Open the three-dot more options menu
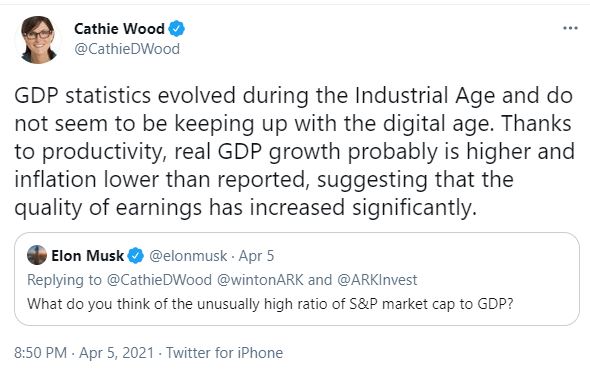Image resolution: width=590 pixels, height=374 pixels. (x=570, y=28)
